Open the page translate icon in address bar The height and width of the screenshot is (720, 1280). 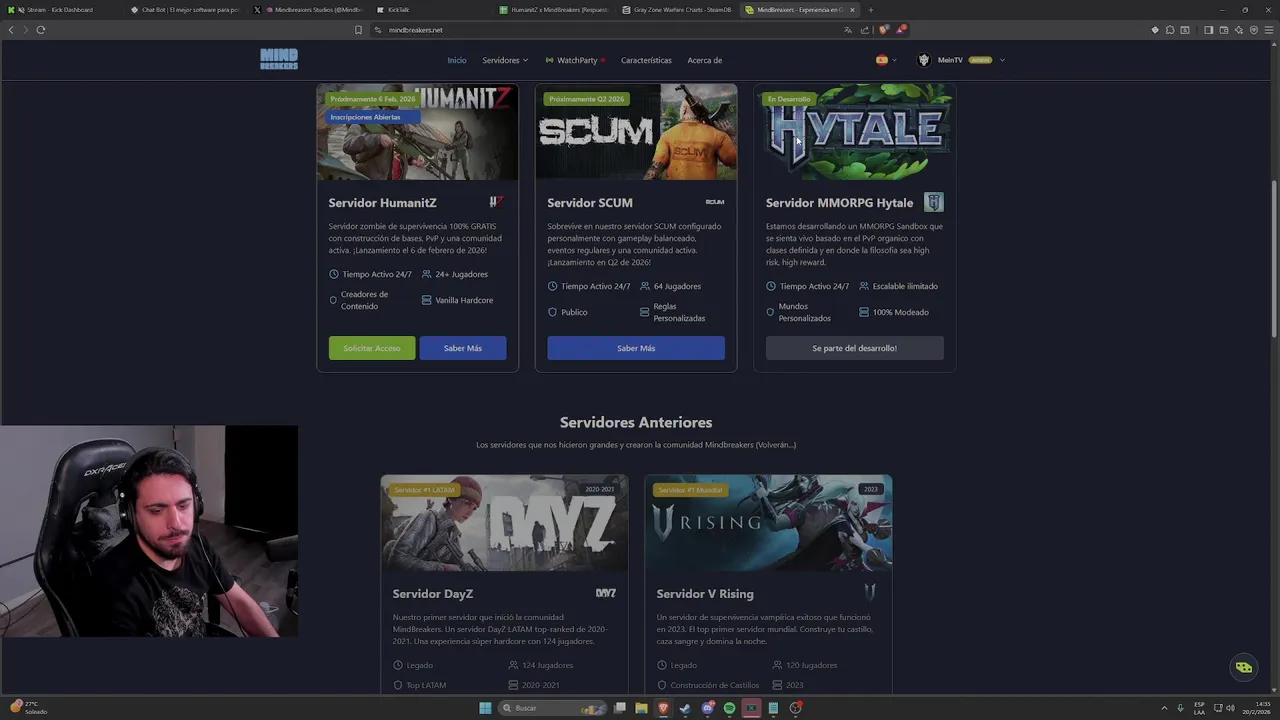(848, 30)
